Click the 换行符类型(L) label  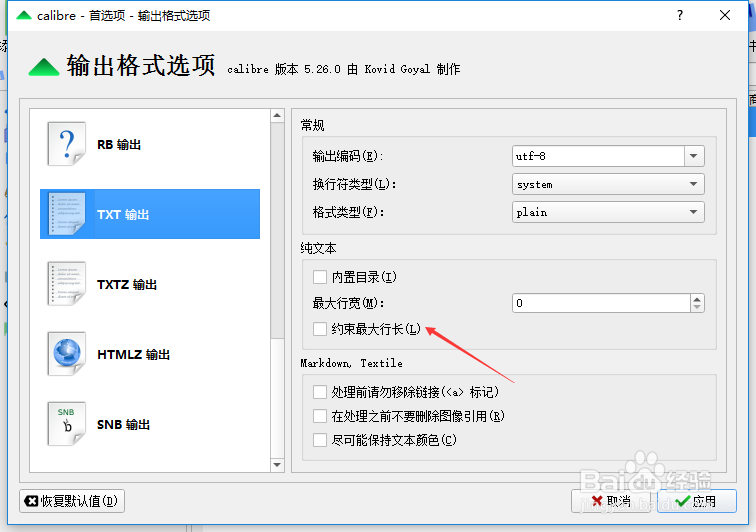pos(354,184)
